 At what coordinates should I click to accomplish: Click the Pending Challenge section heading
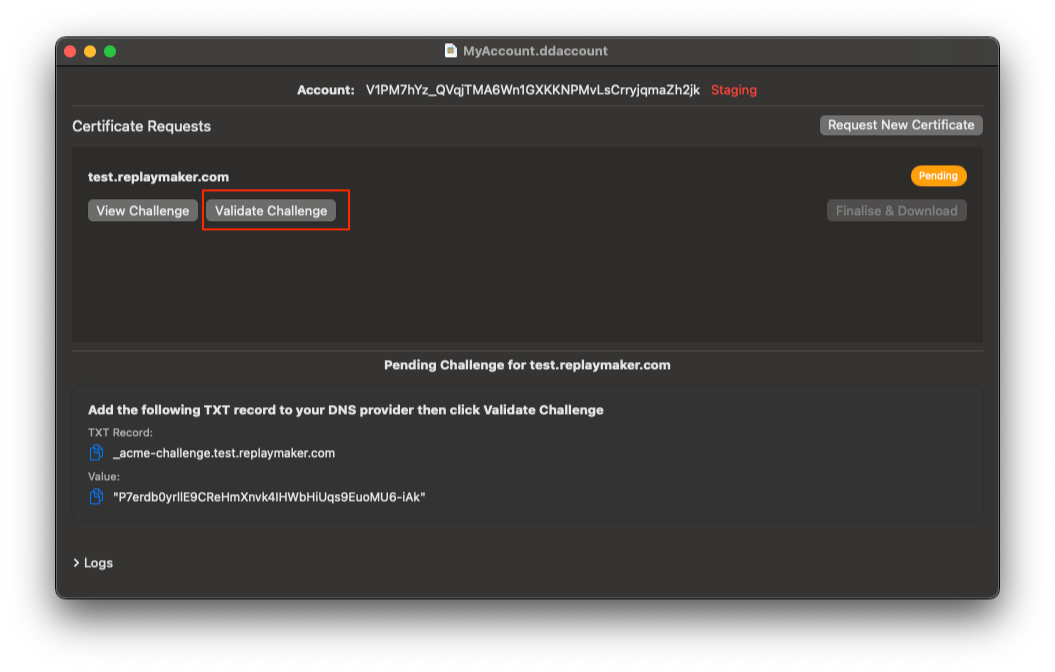tap(527, 366)
